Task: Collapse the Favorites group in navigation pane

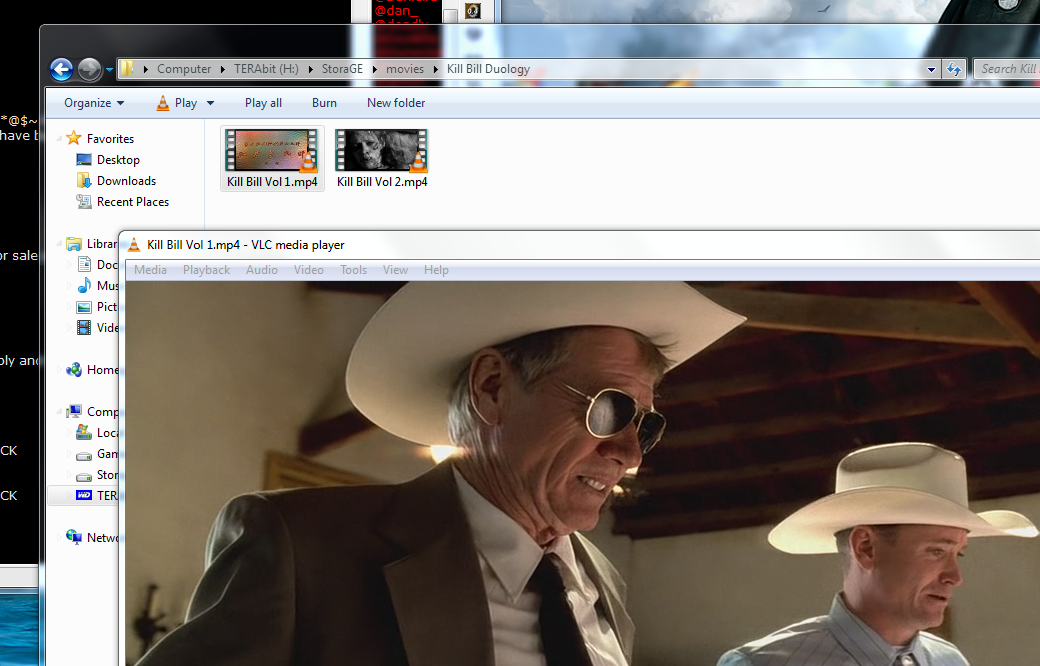Action: click(59, 139)
